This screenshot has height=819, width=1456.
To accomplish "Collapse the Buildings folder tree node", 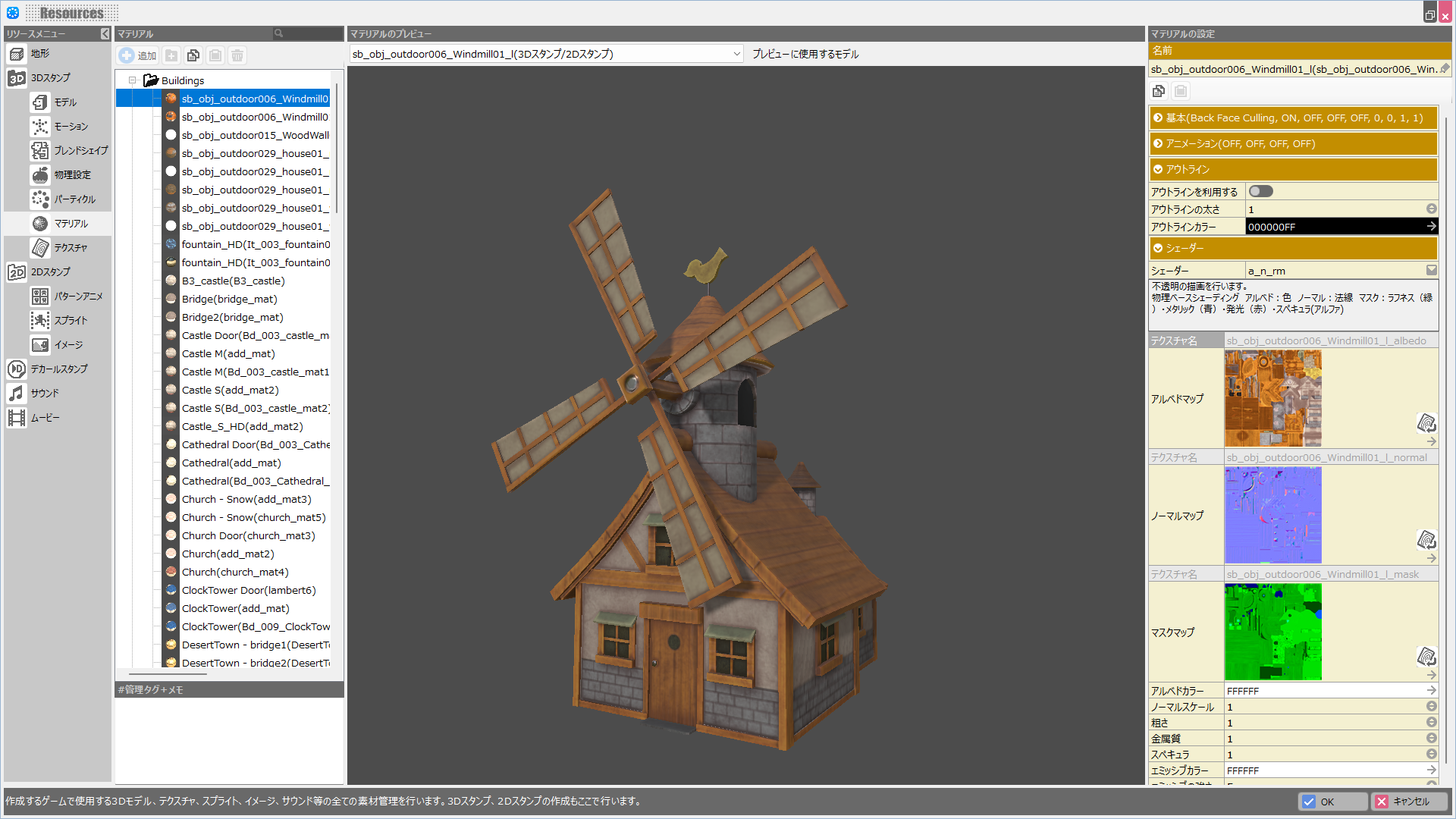I will point(133,80).
